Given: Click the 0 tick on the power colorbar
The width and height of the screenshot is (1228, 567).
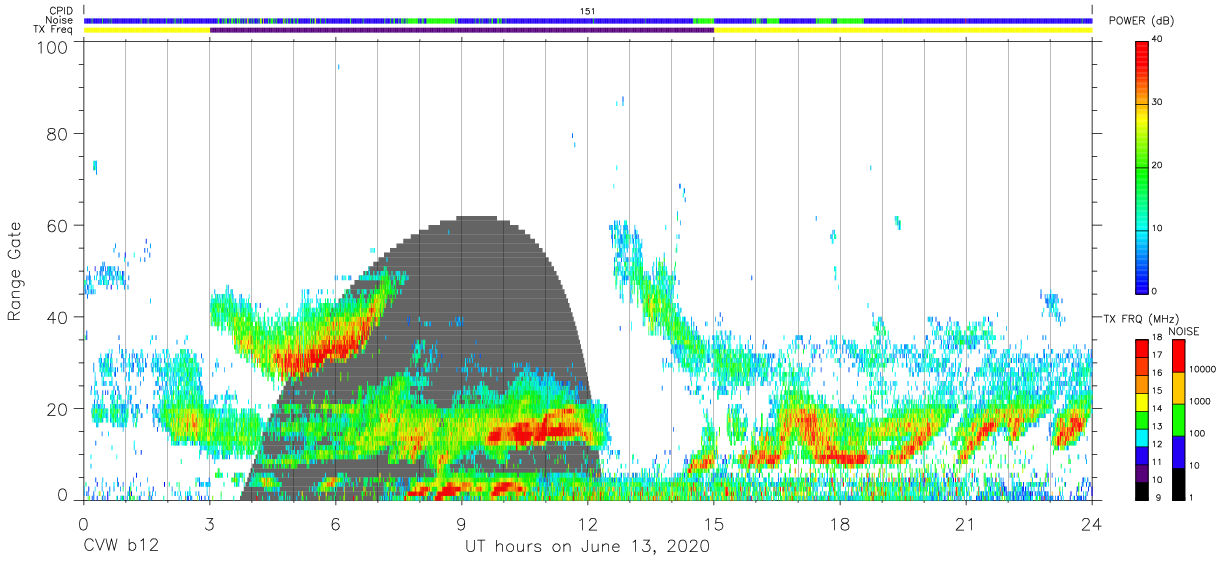Looking at the screenshot, I should 1155,291.
